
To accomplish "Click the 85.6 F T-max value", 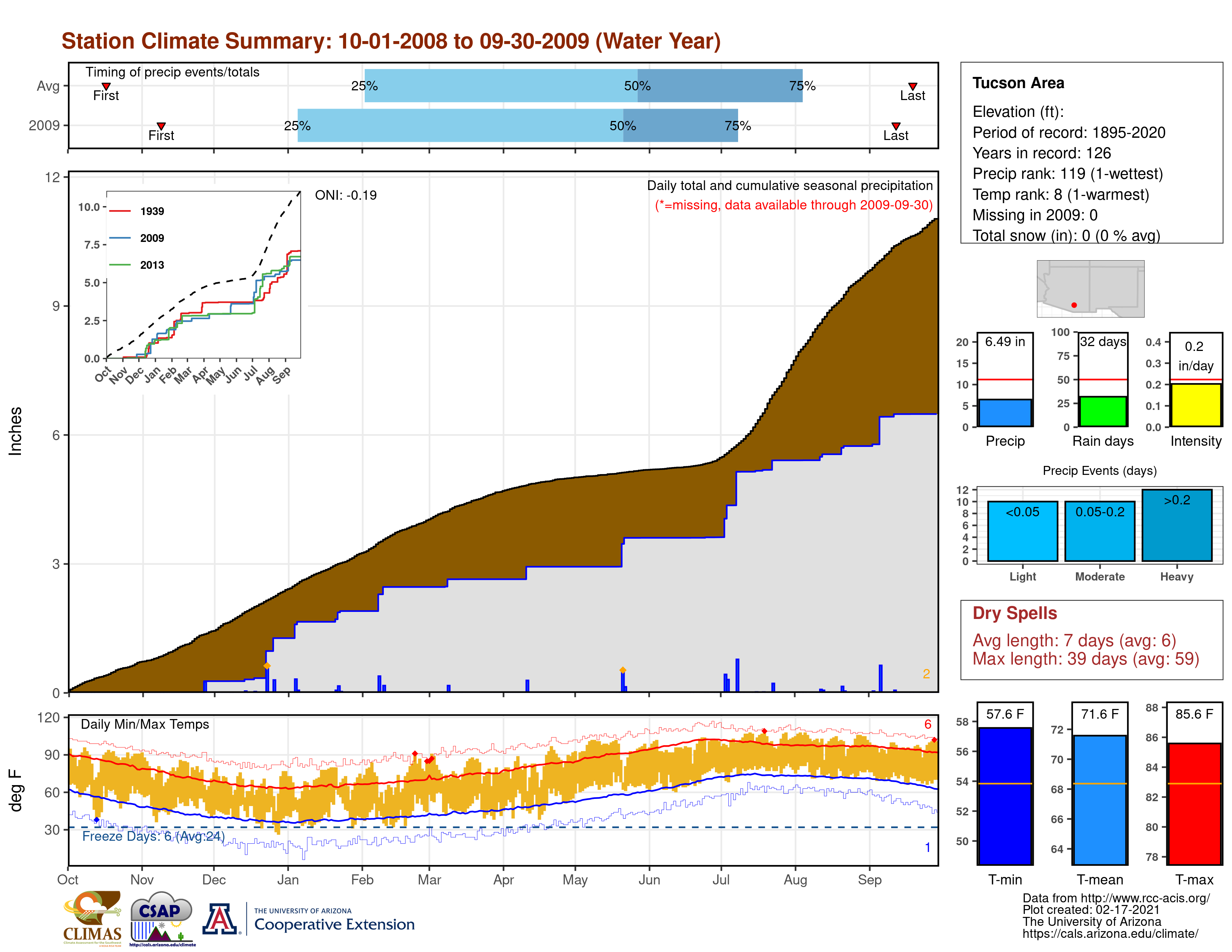I will pyautogui.click(x=1195, y=714).
